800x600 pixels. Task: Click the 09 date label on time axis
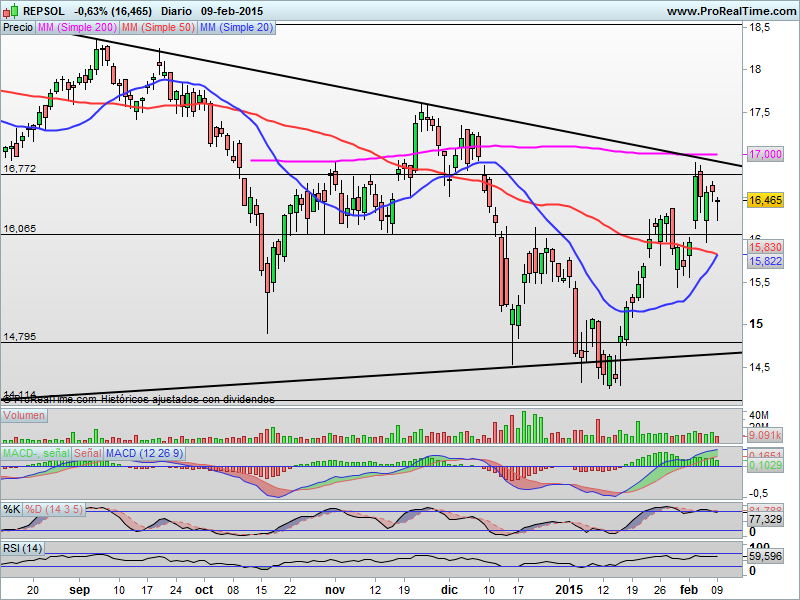pos(717,590)
